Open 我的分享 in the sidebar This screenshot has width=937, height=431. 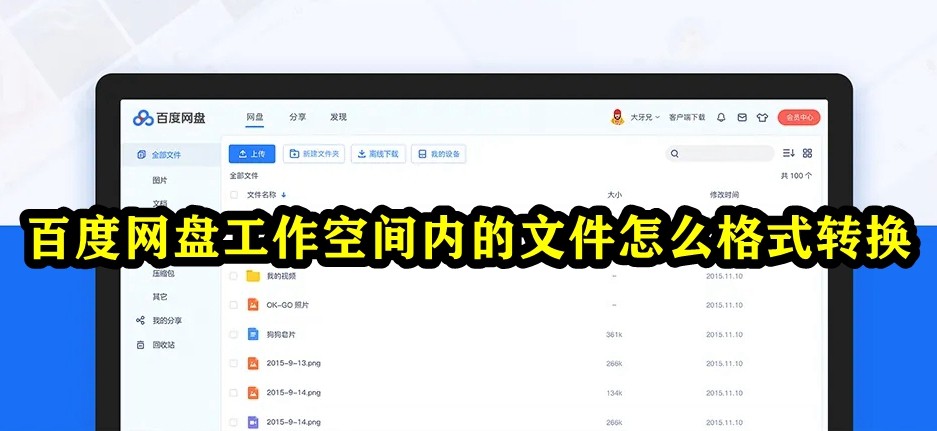pos(167,320)
